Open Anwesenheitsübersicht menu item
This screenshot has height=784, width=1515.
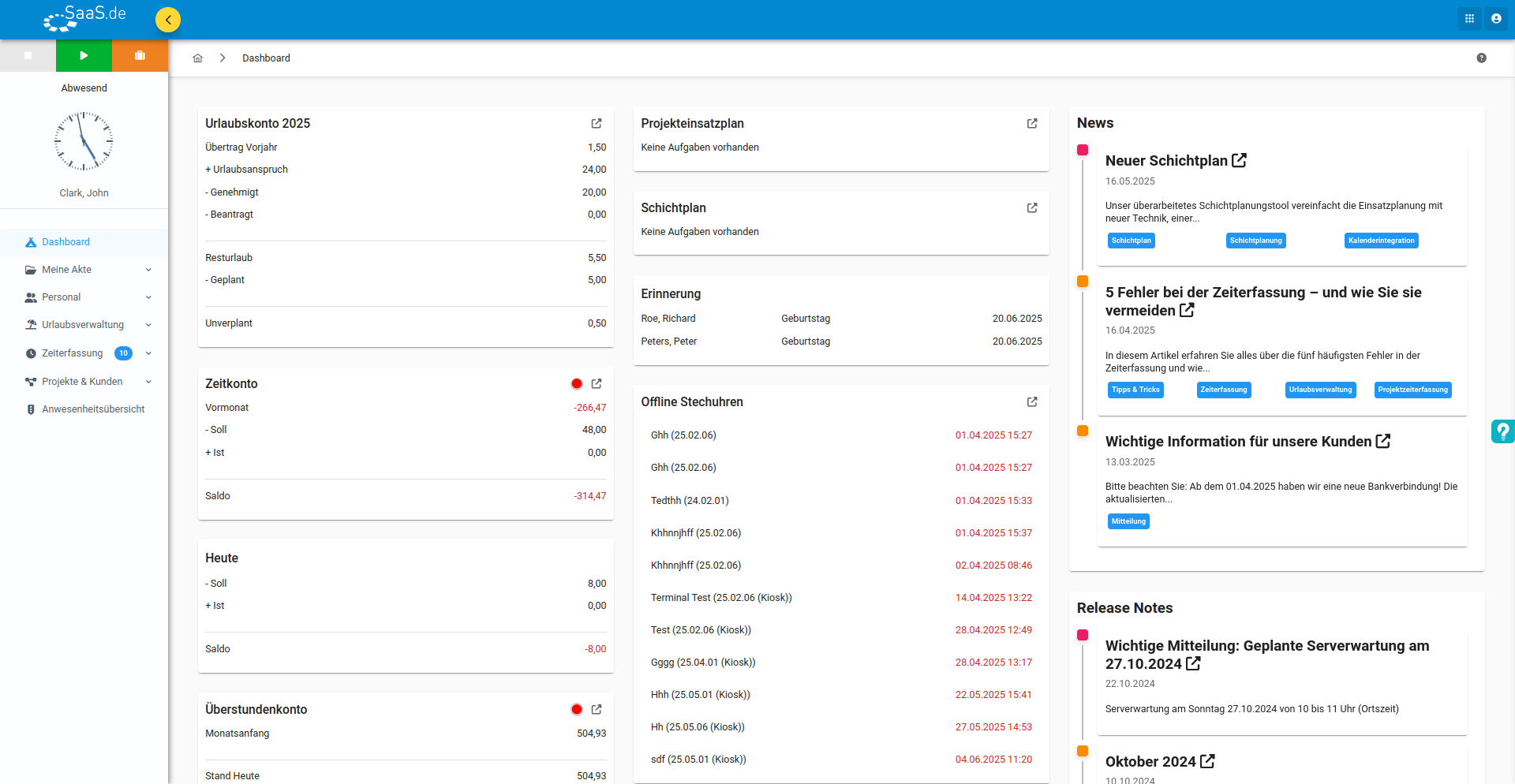pos(84,409)
